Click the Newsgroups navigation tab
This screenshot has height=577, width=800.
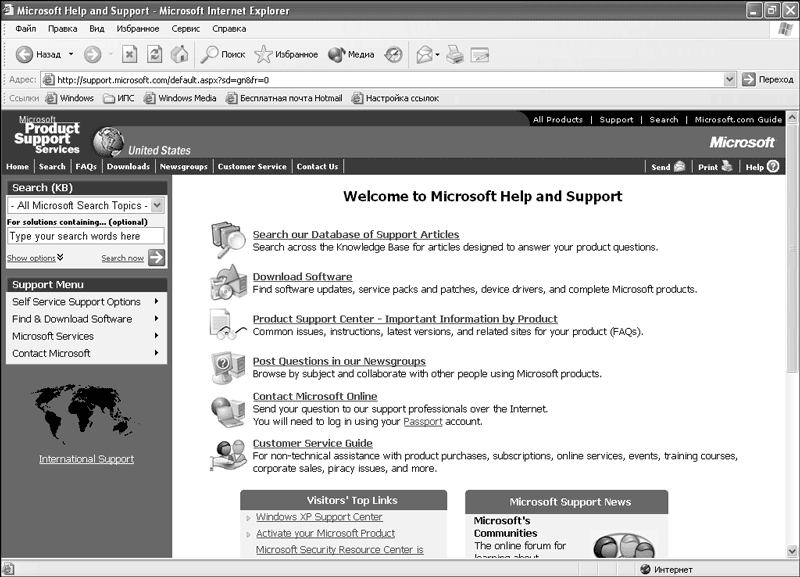184,166
